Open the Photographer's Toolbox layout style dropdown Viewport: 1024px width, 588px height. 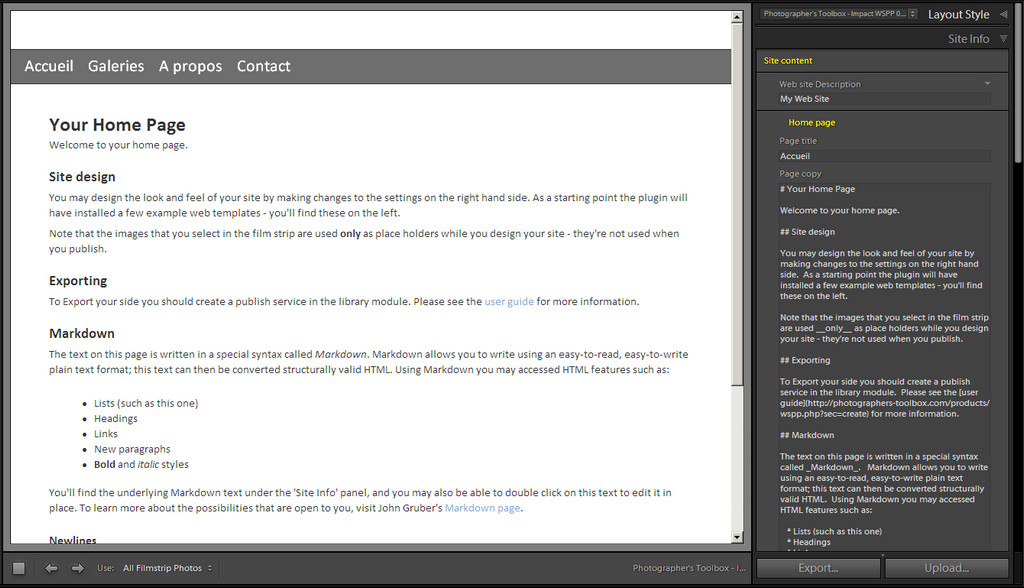pos(840,14)
